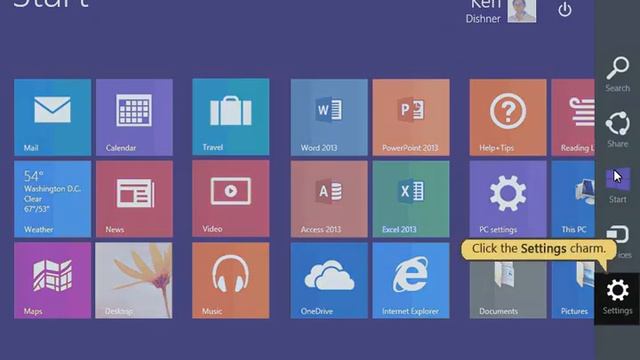Launch PowerPoint 2013
The width and height of the screenshot is (640, 360).
point(411,118)
